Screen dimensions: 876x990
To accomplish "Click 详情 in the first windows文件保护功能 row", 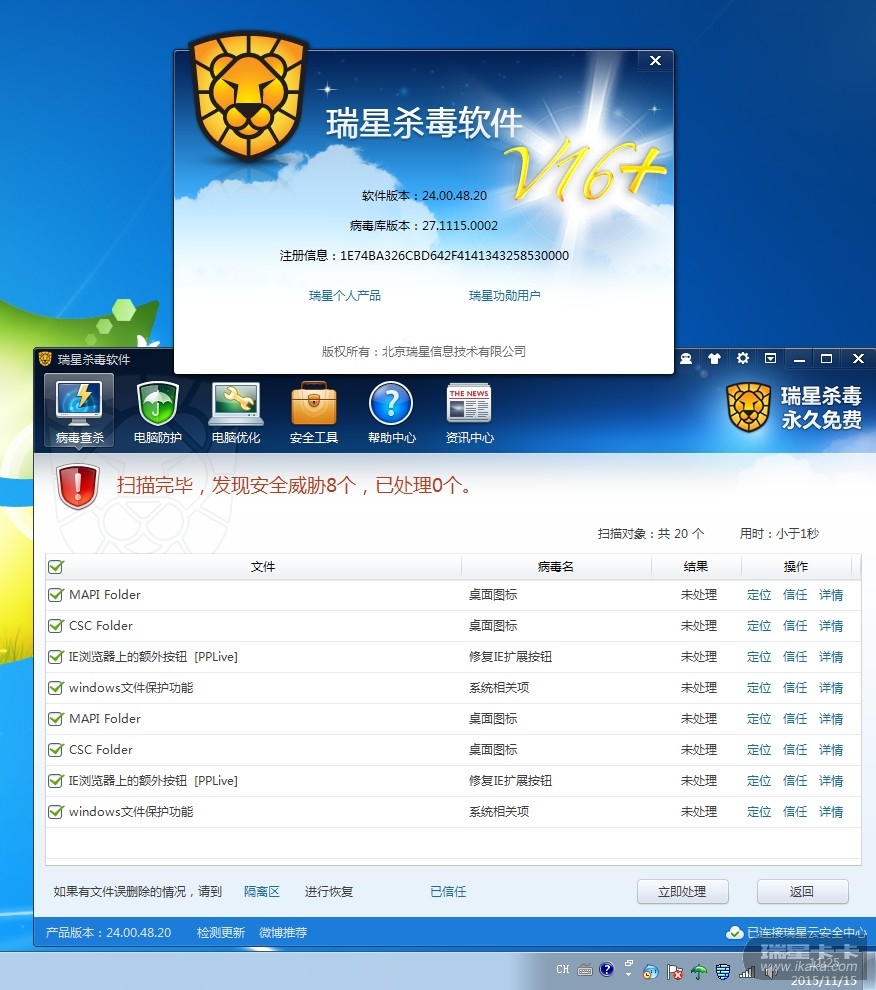I will click(831, 688).
